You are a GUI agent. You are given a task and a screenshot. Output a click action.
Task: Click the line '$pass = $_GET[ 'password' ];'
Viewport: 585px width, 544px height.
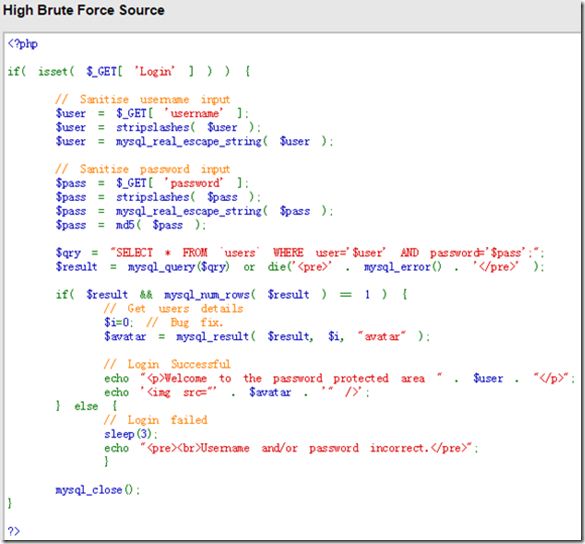coord(152,183)
